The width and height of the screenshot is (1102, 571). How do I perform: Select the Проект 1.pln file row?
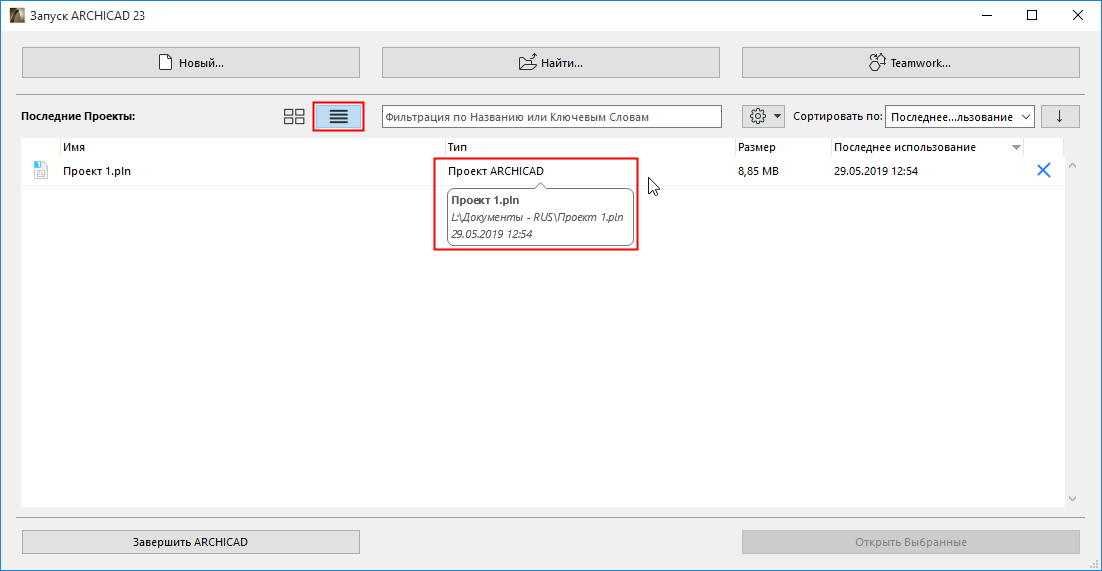point(543,170)
